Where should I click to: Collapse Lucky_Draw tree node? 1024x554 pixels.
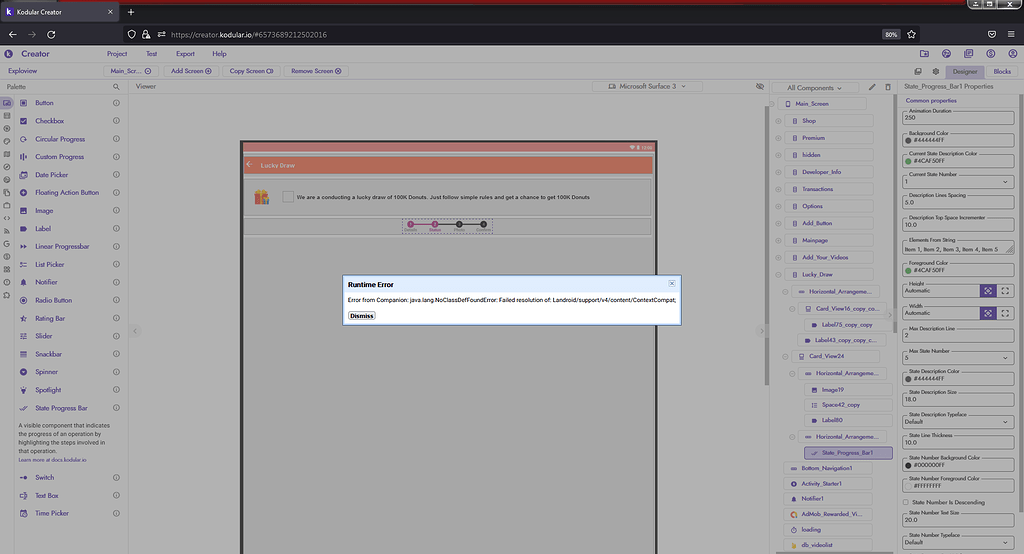click(778, 274)
